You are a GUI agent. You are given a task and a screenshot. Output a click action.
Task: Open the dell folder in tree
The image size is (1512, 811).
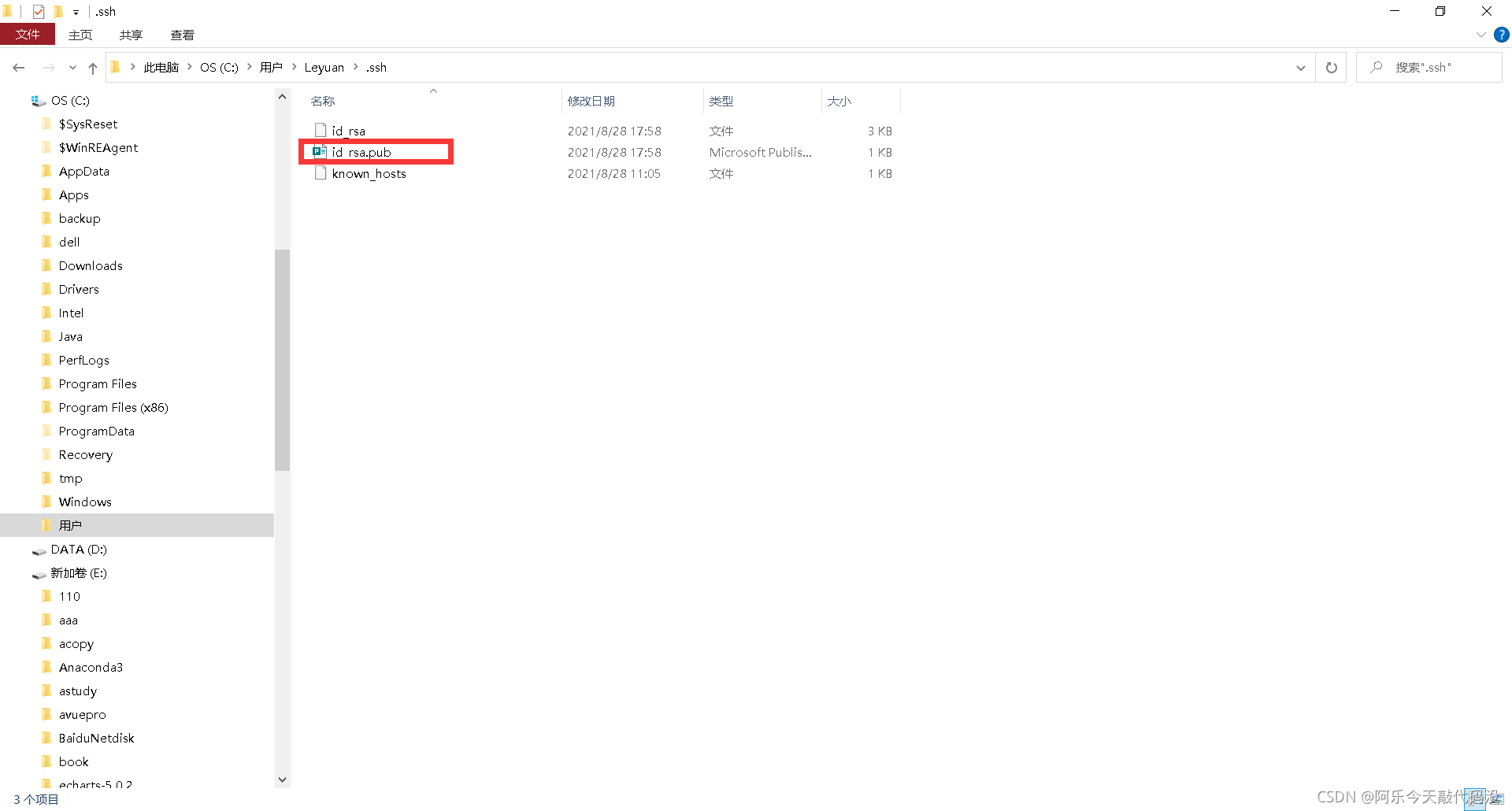[69, 243]
